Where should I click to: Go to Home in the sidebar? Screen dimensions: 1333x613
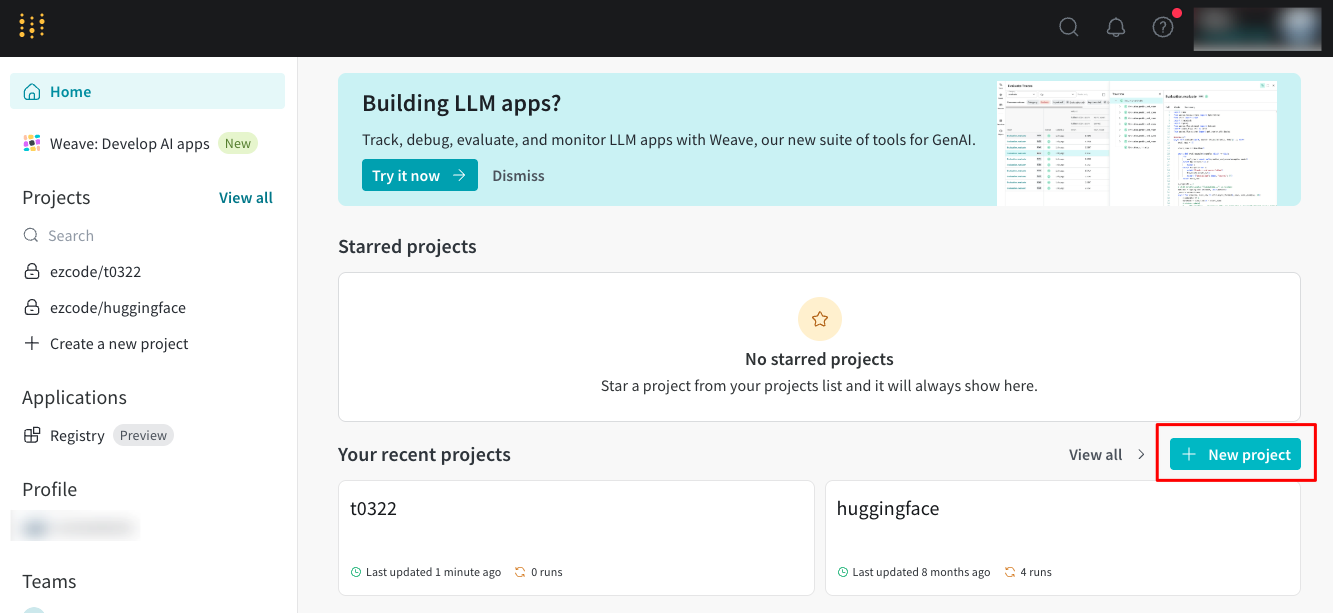148,91
